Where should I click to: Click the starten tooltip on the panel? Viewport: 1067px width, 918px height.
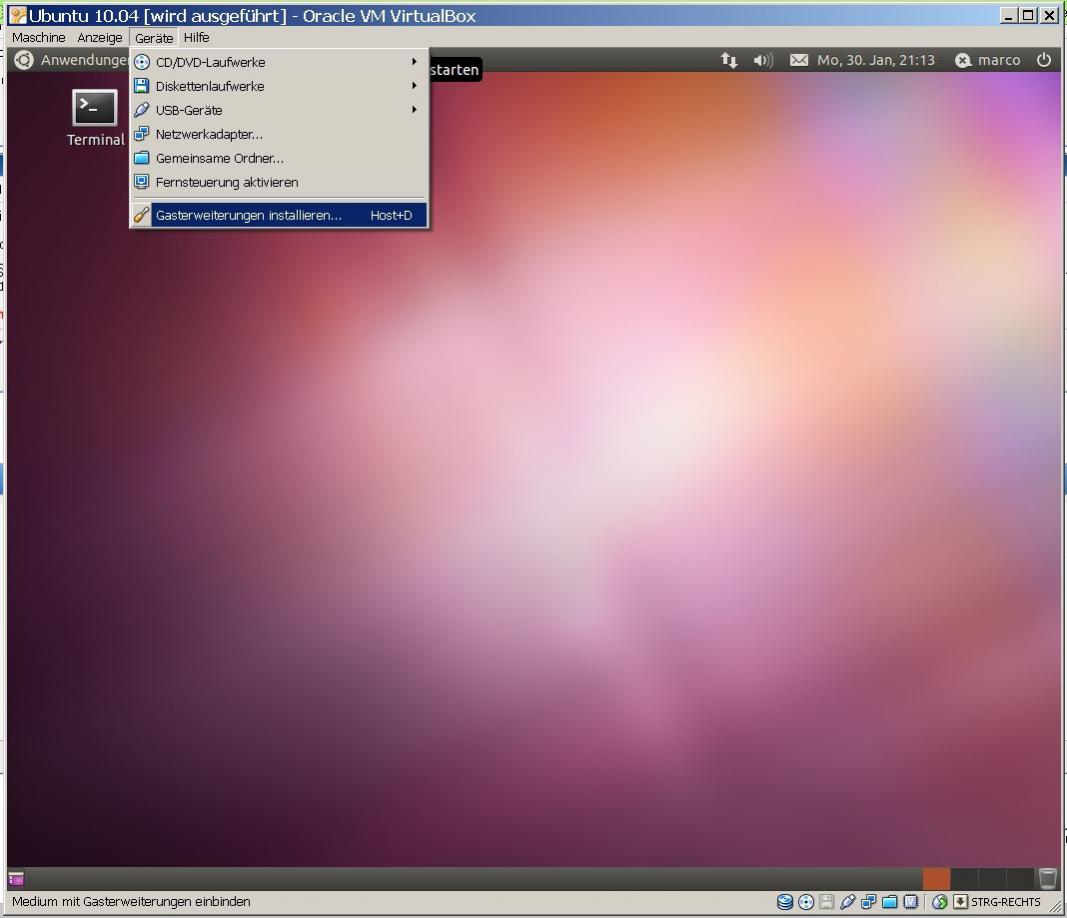pos(455,69)
